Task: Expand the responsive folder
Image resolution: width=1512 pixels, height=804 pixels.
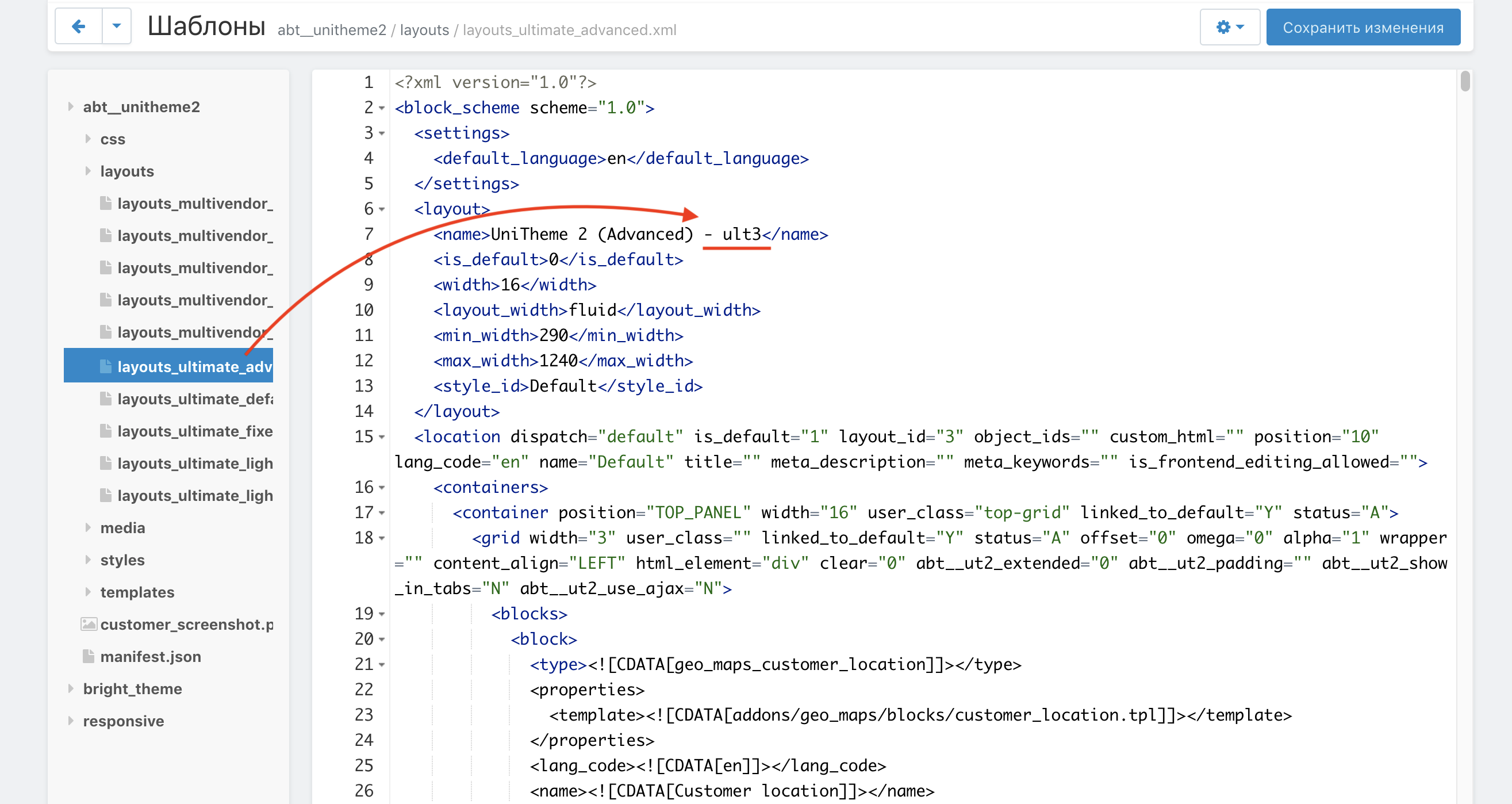Action: click(x=71, y=721)
